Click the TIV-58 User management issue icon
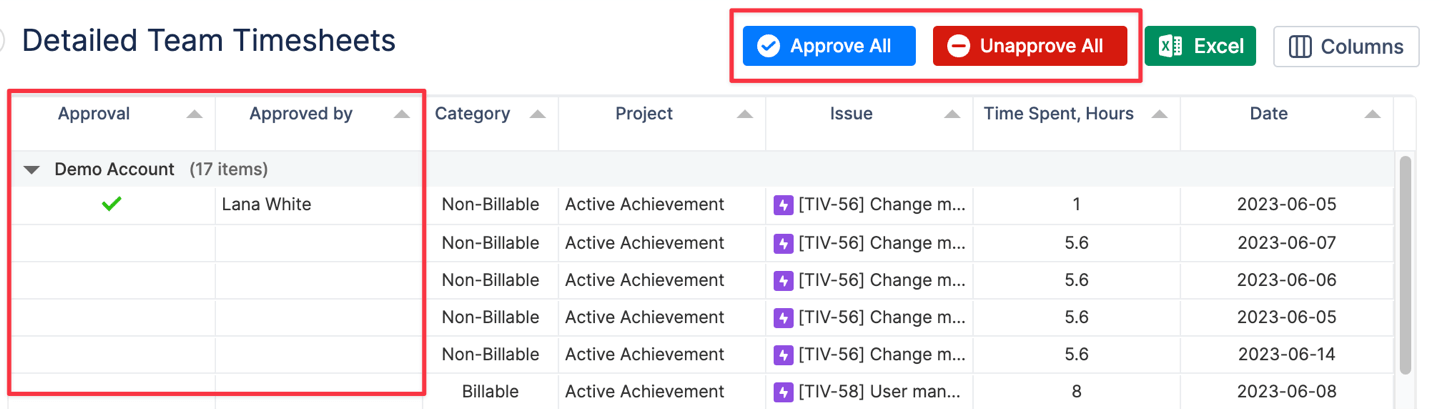 [783, 391]
